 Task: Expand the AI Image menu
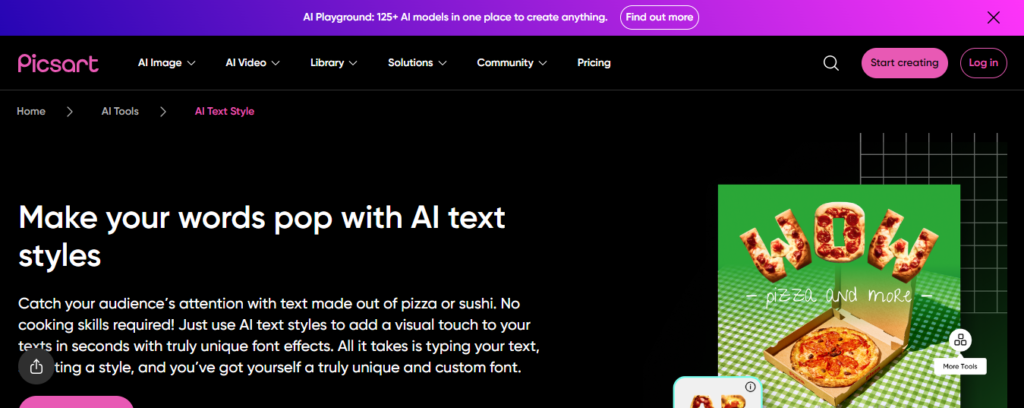coord(167,63)
